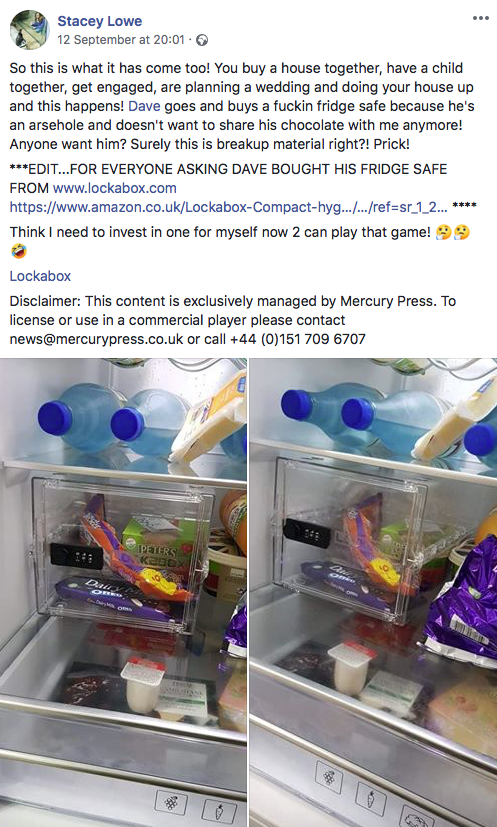This screenshot has height=827, width=497.
Task: Open the 12 September at 20:01 timestamp
Action: 121,40
